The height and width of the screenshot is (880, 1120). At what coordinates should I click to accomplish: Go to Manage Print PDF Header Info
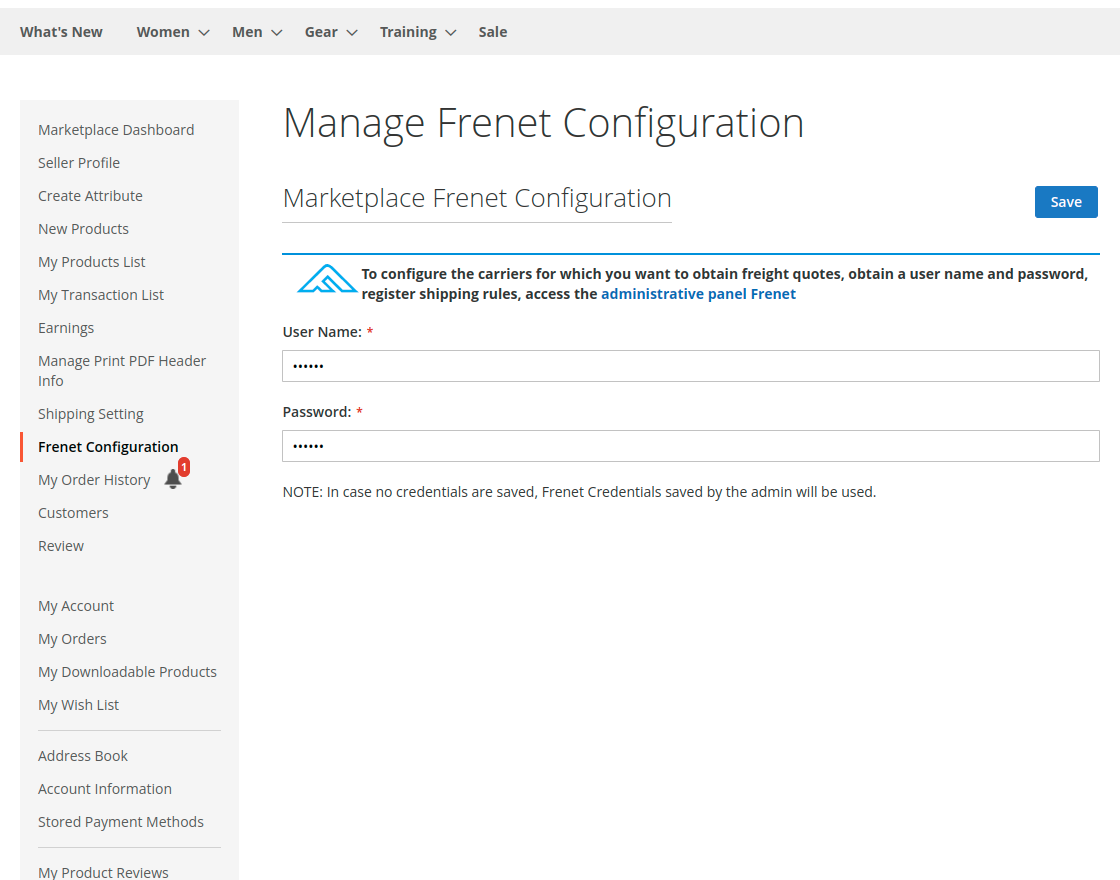(x=122, y=371)
